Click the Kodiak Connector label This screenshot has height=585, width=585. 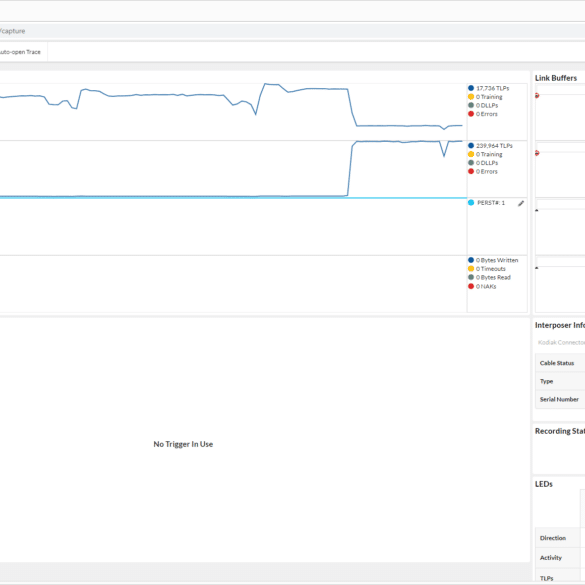coord(561,342)
